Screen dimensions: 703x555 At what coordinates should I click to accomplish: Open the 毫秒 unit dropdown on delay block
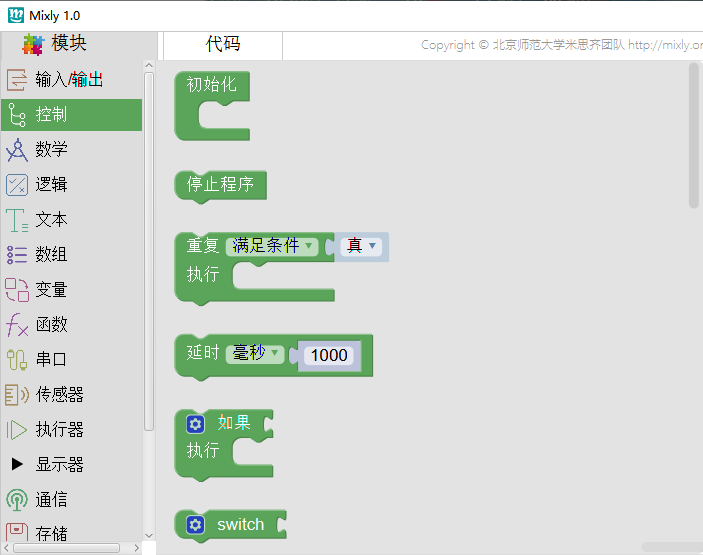[x=255, y=354]
